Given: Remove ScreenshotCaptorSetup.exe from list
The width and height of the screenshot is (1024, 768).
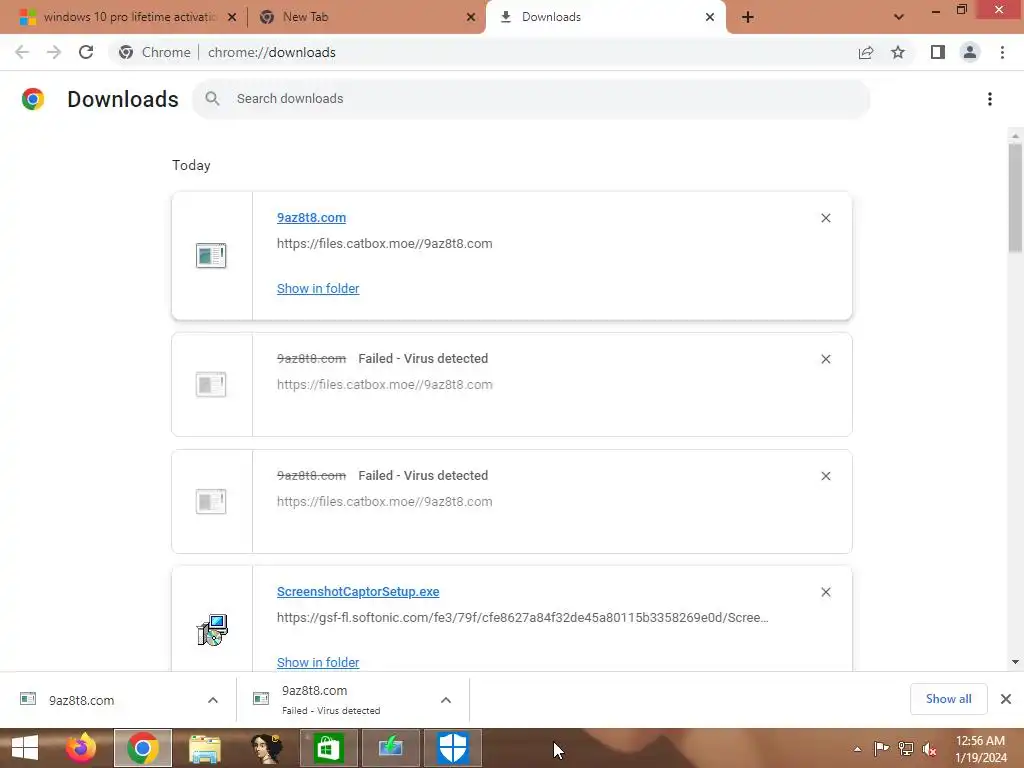Looking at the screenshot, I should (825, 592).
